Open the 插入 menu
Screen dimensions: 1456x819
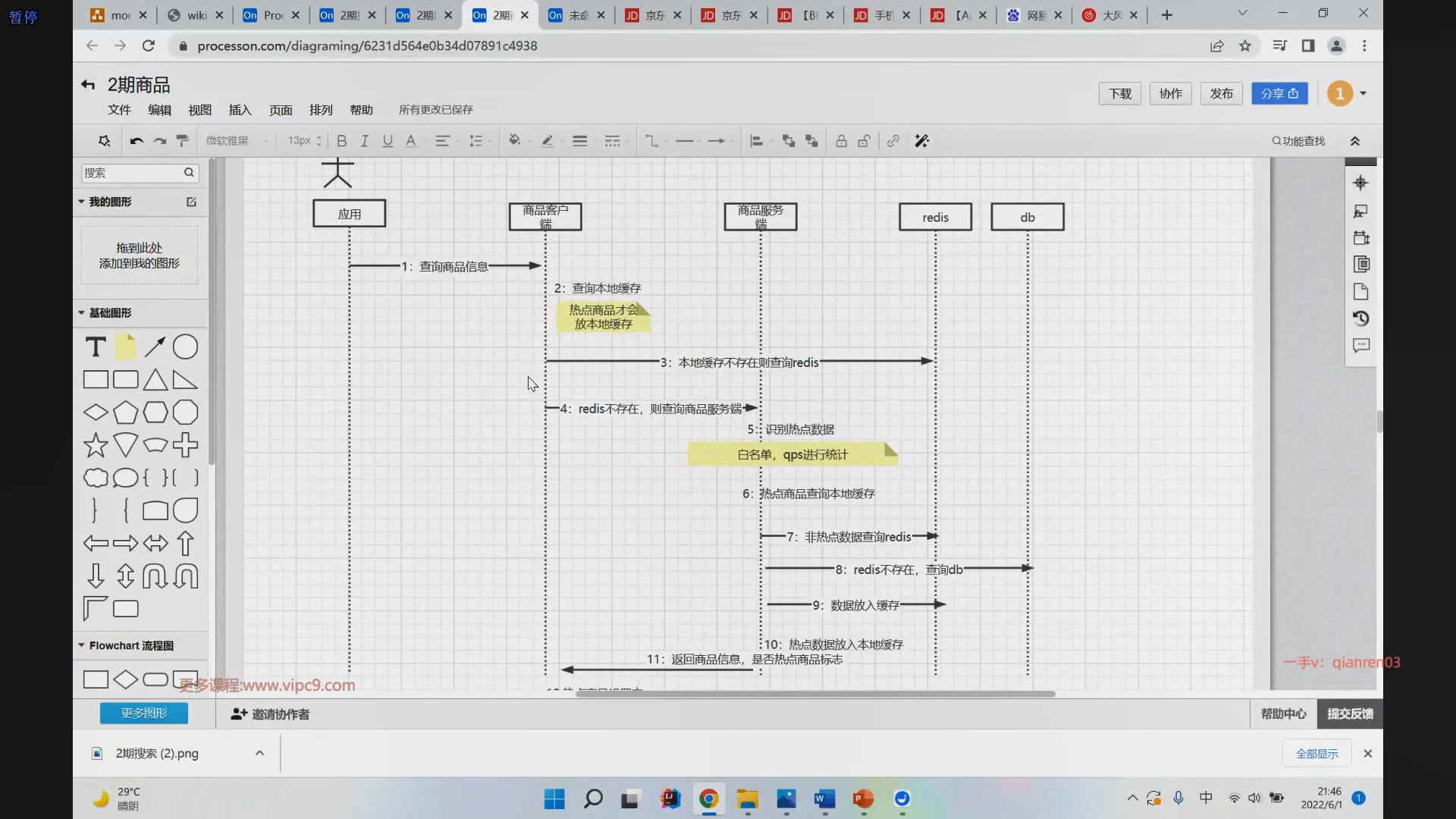tap(240, 110)
